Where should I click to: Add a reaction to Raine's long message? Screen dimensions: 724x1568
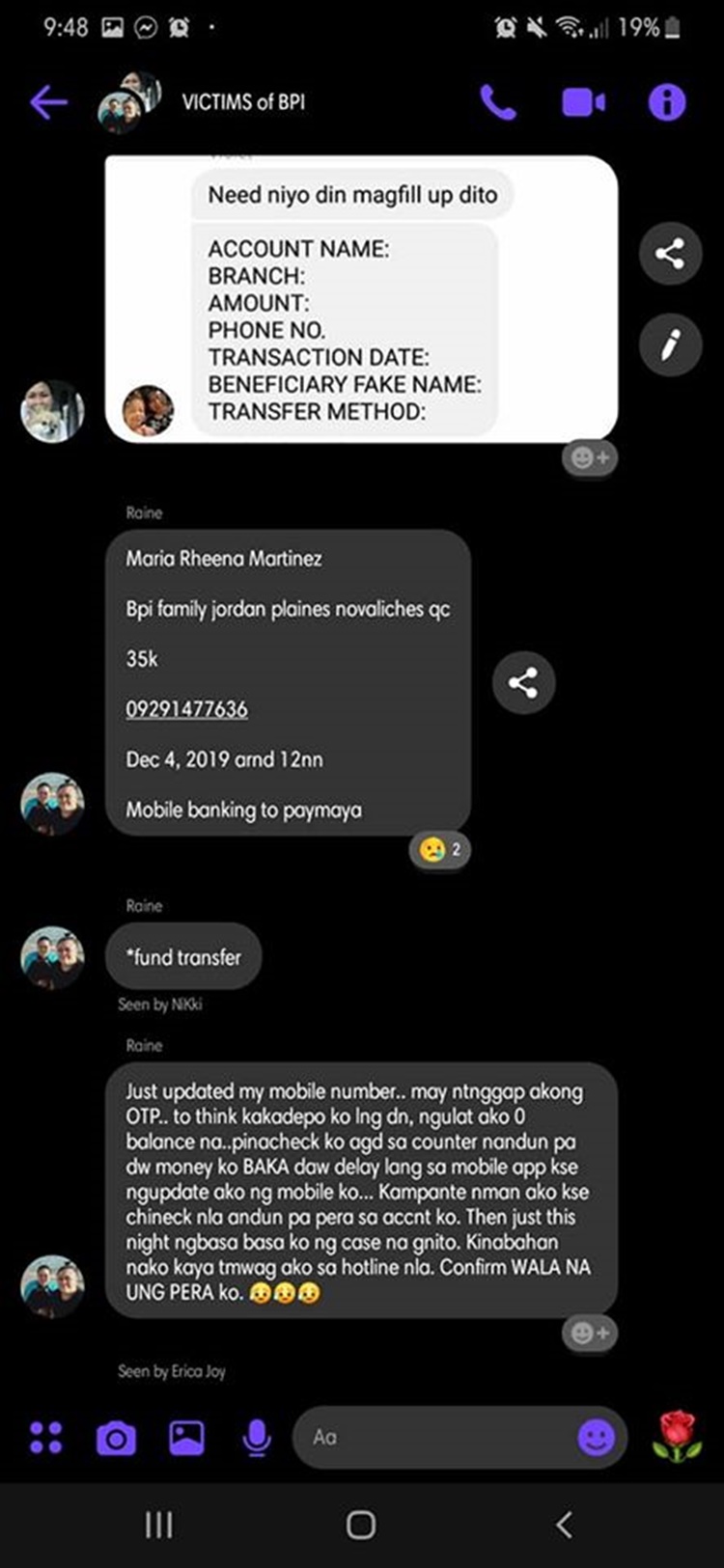click(590, 1333)
